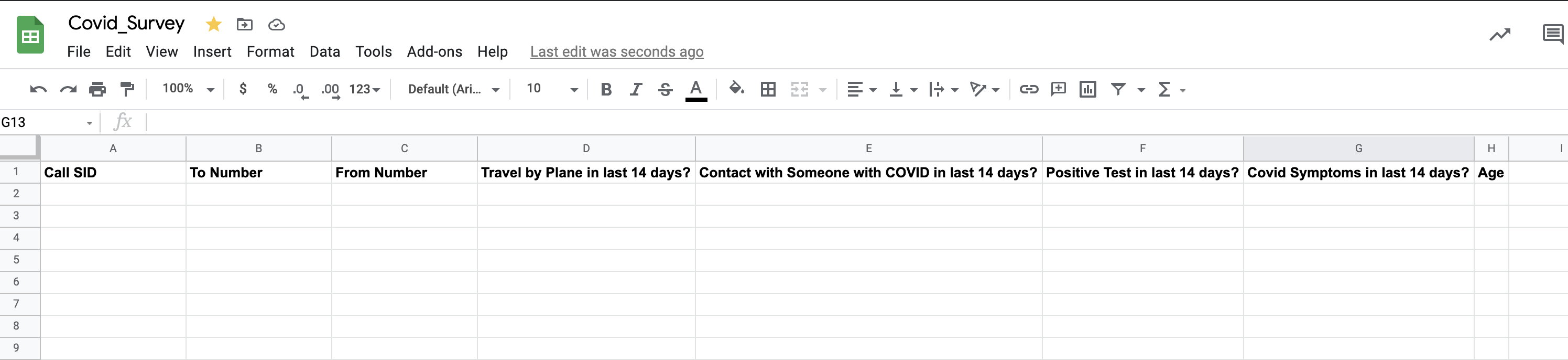This screenshot has width=1568, height=360.
Task: Click the insert comment icon
Action: point(1059,89)
